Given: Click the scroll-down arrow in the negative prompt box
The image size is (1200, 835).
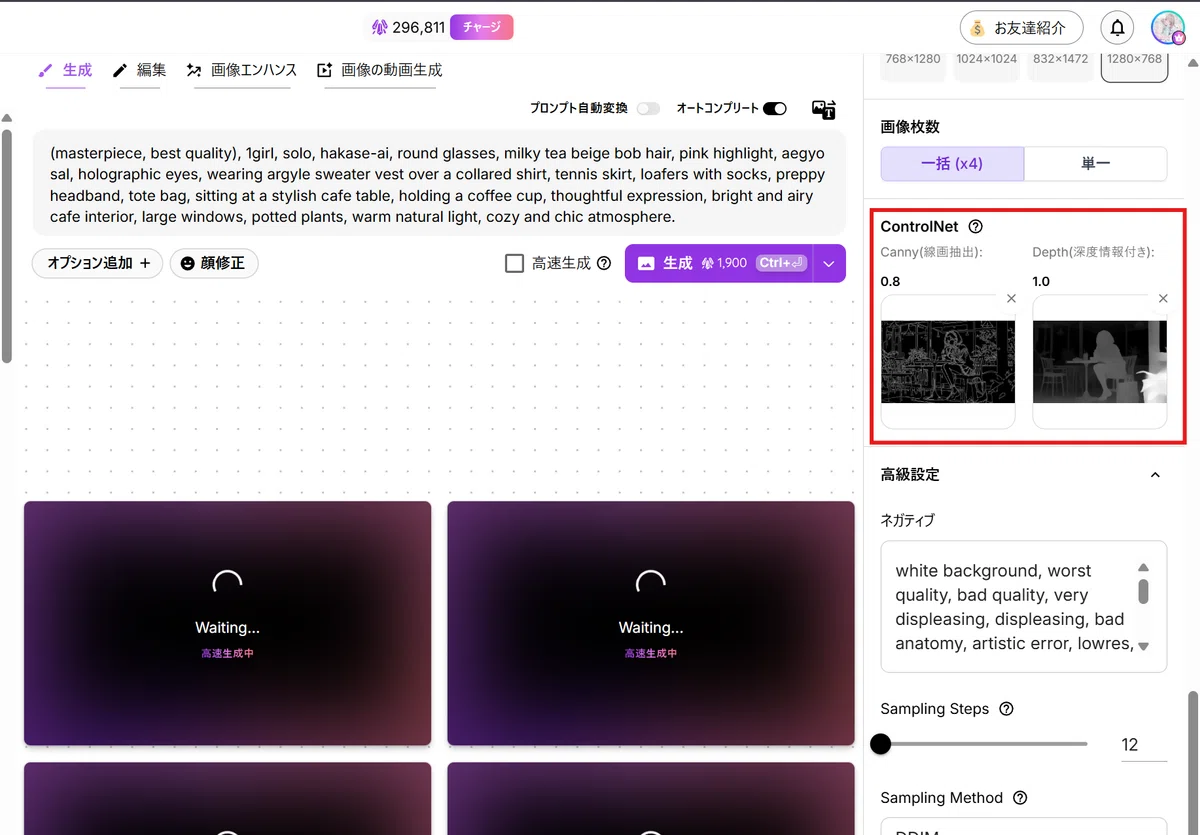Looking at the screenshot, I should 1144,646.
